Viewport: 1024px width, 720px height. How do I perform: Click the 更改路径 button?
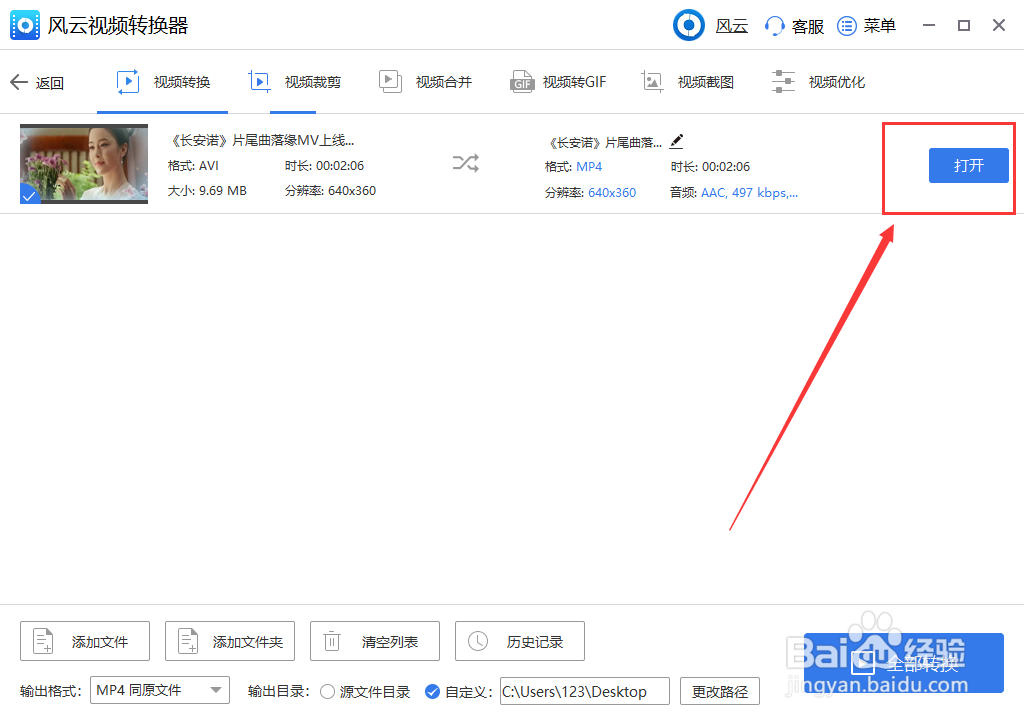(x=720, y=691)
